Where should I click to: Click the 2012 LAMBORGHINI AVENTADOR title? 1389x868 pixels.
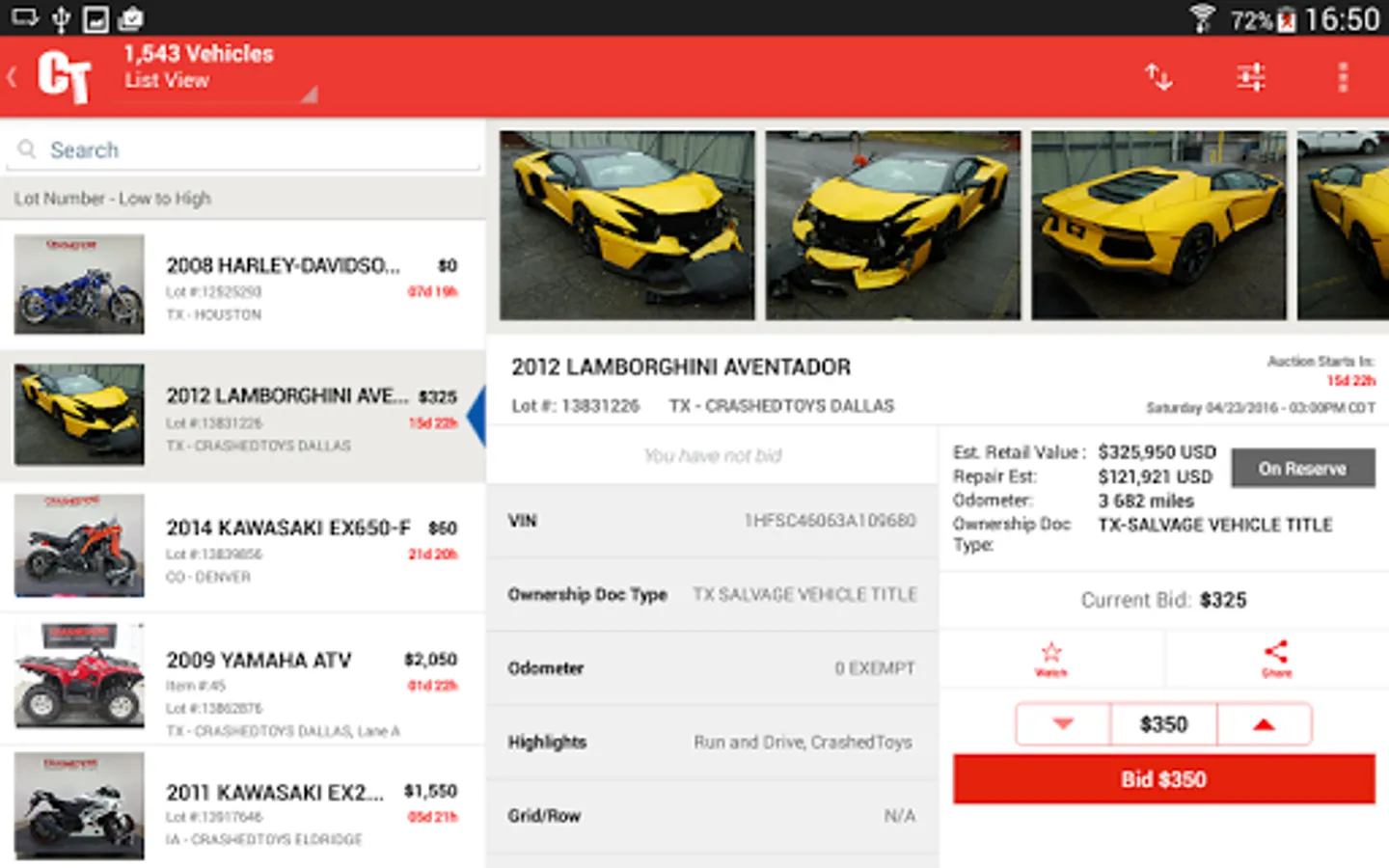[x=681, y=367]
